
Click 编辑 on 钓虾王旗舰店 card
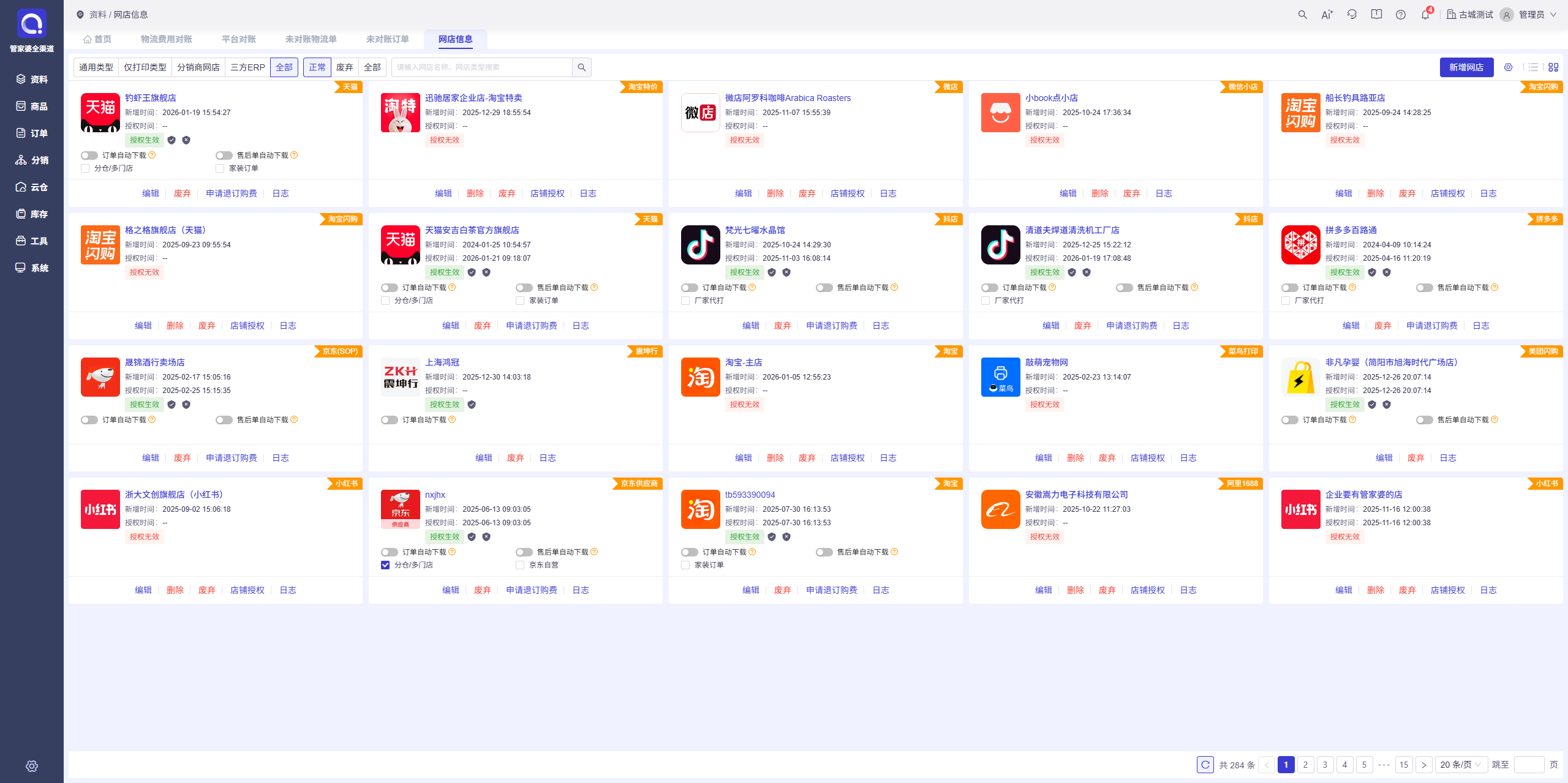(151, 193)
